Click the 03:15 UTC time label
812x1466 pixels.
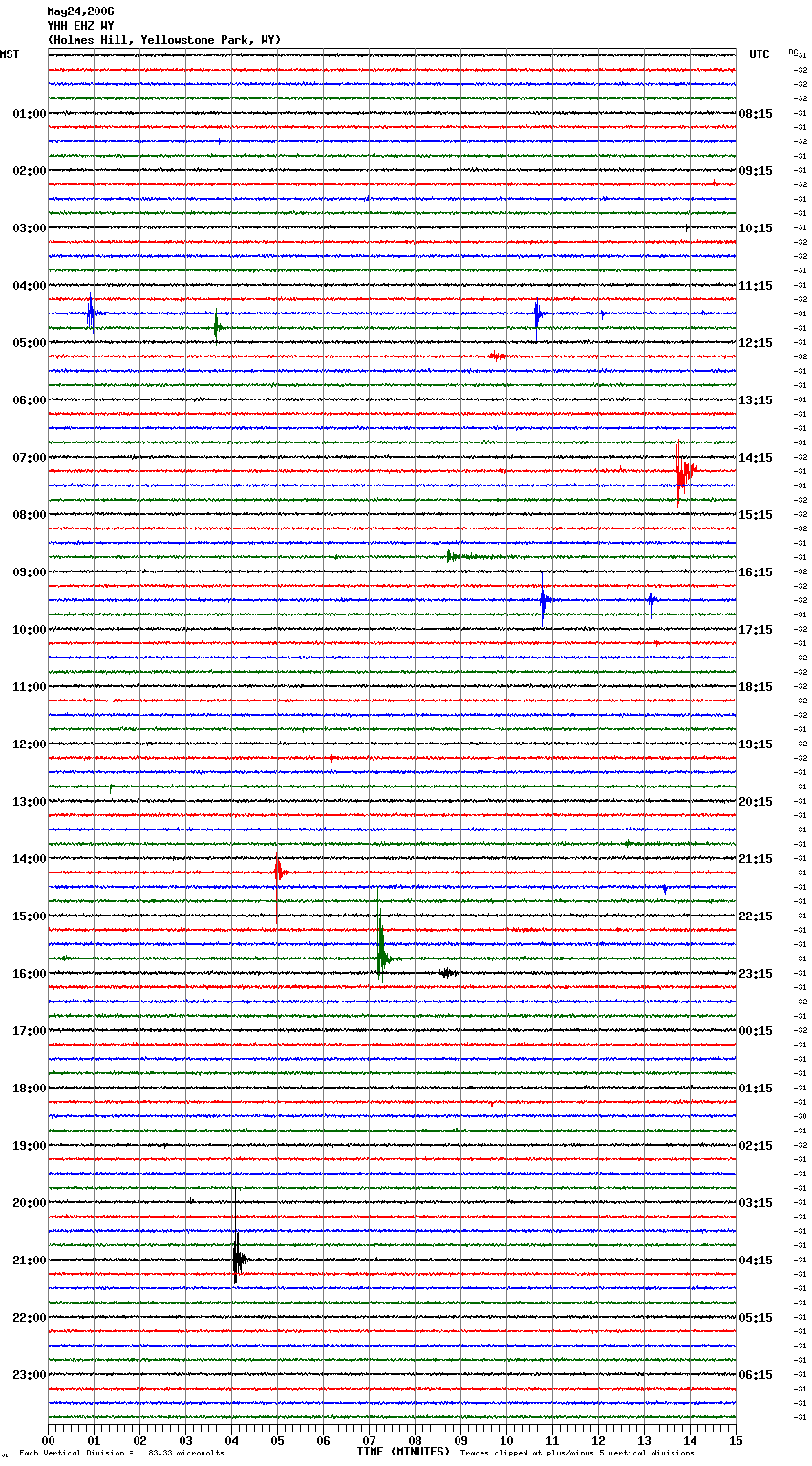756,1203
